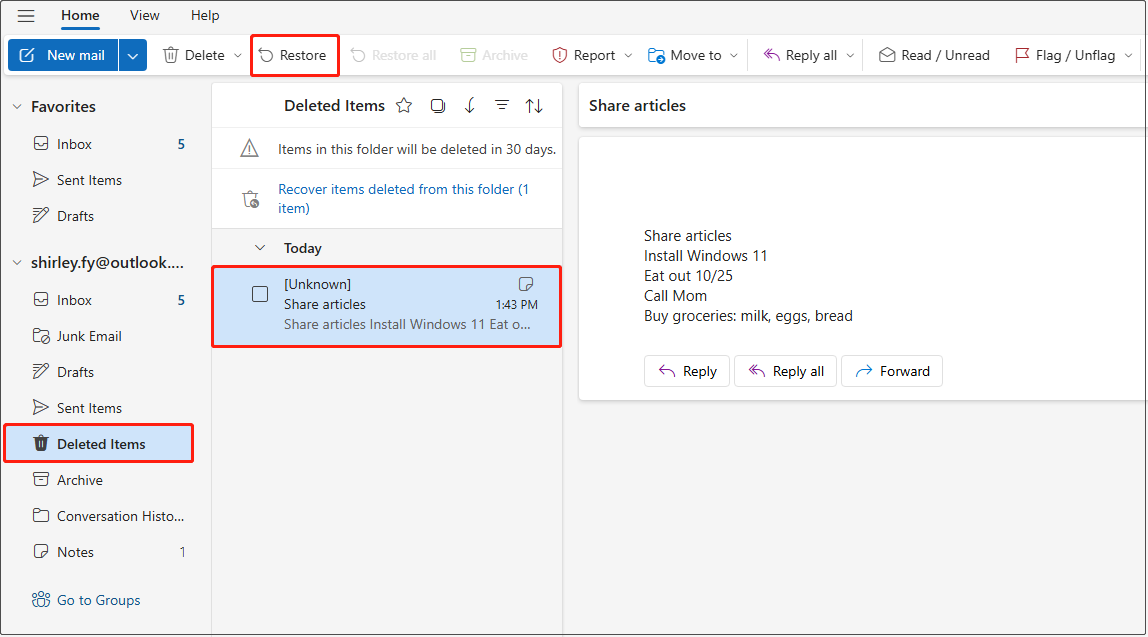Toggle Read / Unread for the message

[x=933, y=55]
